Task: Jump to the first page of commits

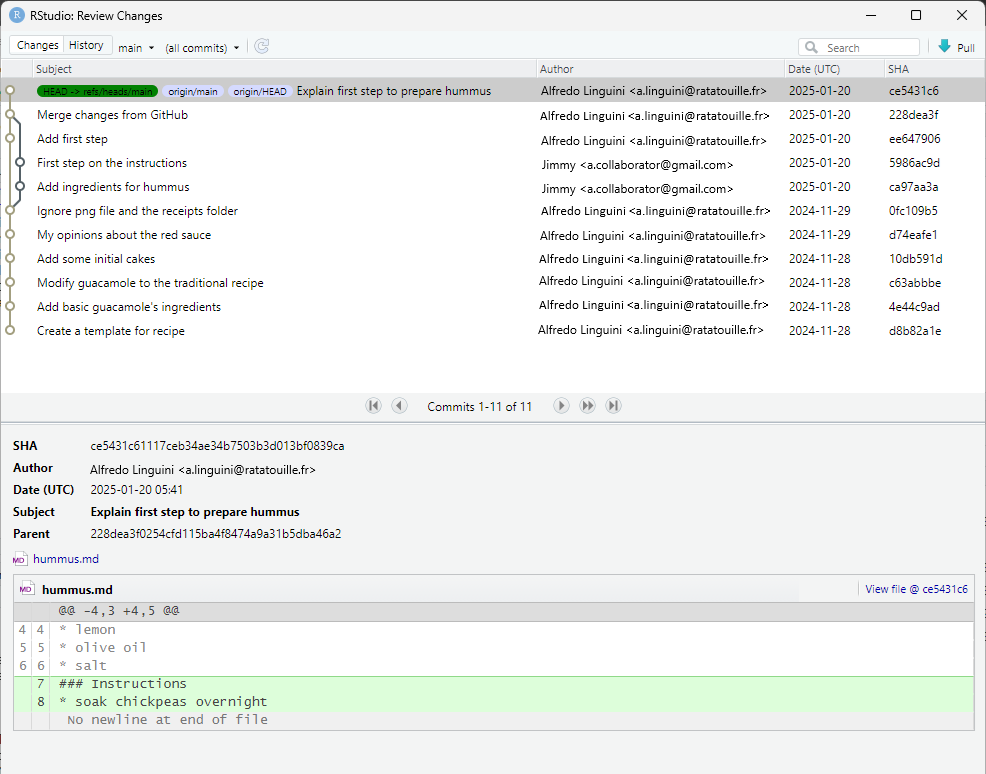Action: pyautogui.click(x=373, y=405)
